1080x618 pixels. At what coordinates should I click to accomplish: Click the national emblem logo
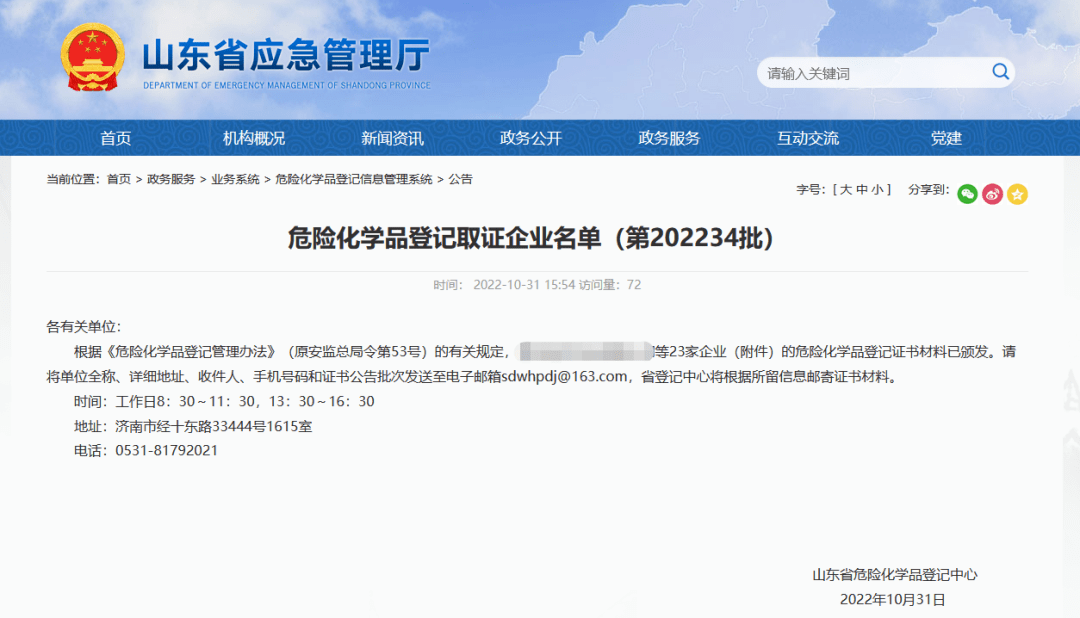coord(92,58)
